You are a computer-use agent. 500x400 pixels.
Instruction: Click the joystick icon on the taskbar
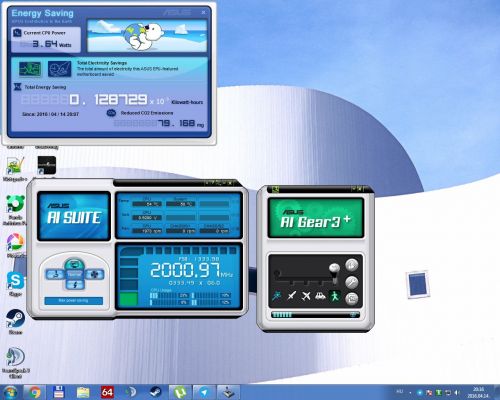[229, 392]
